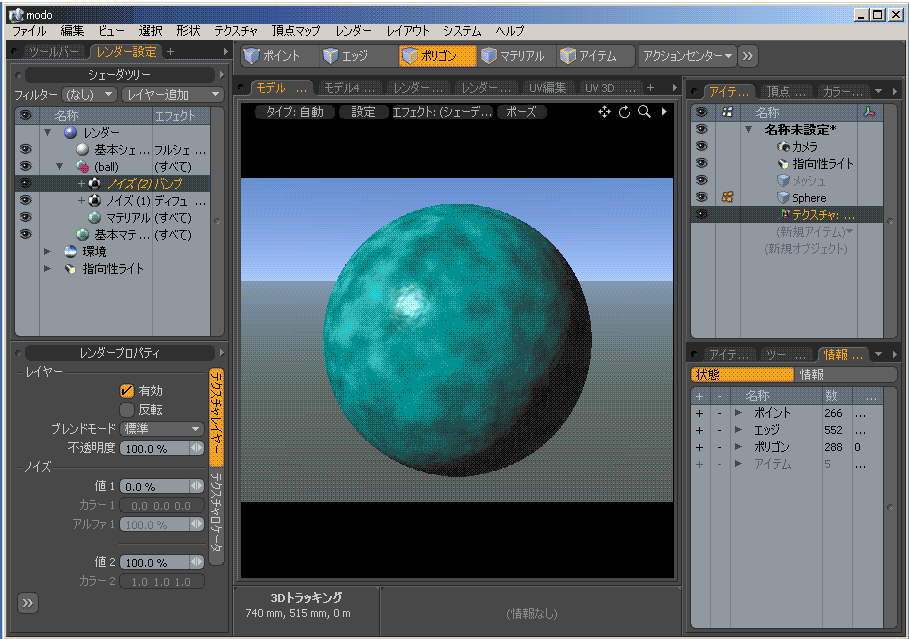This screenshot has height=639, width=909.
Task: Click the viewport pan (move arrows) icon
Action: pos(605,112)
